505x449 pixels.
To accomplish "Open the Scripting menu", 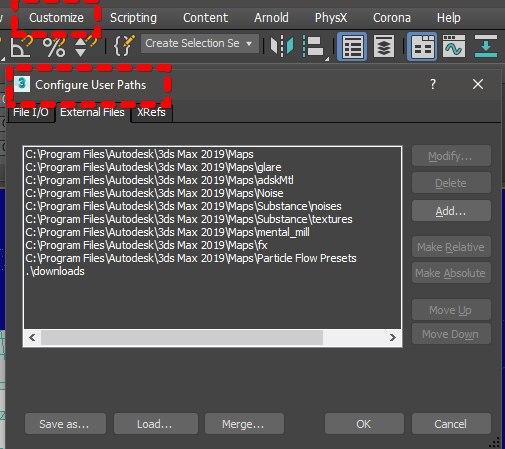I will pos(133,18).
